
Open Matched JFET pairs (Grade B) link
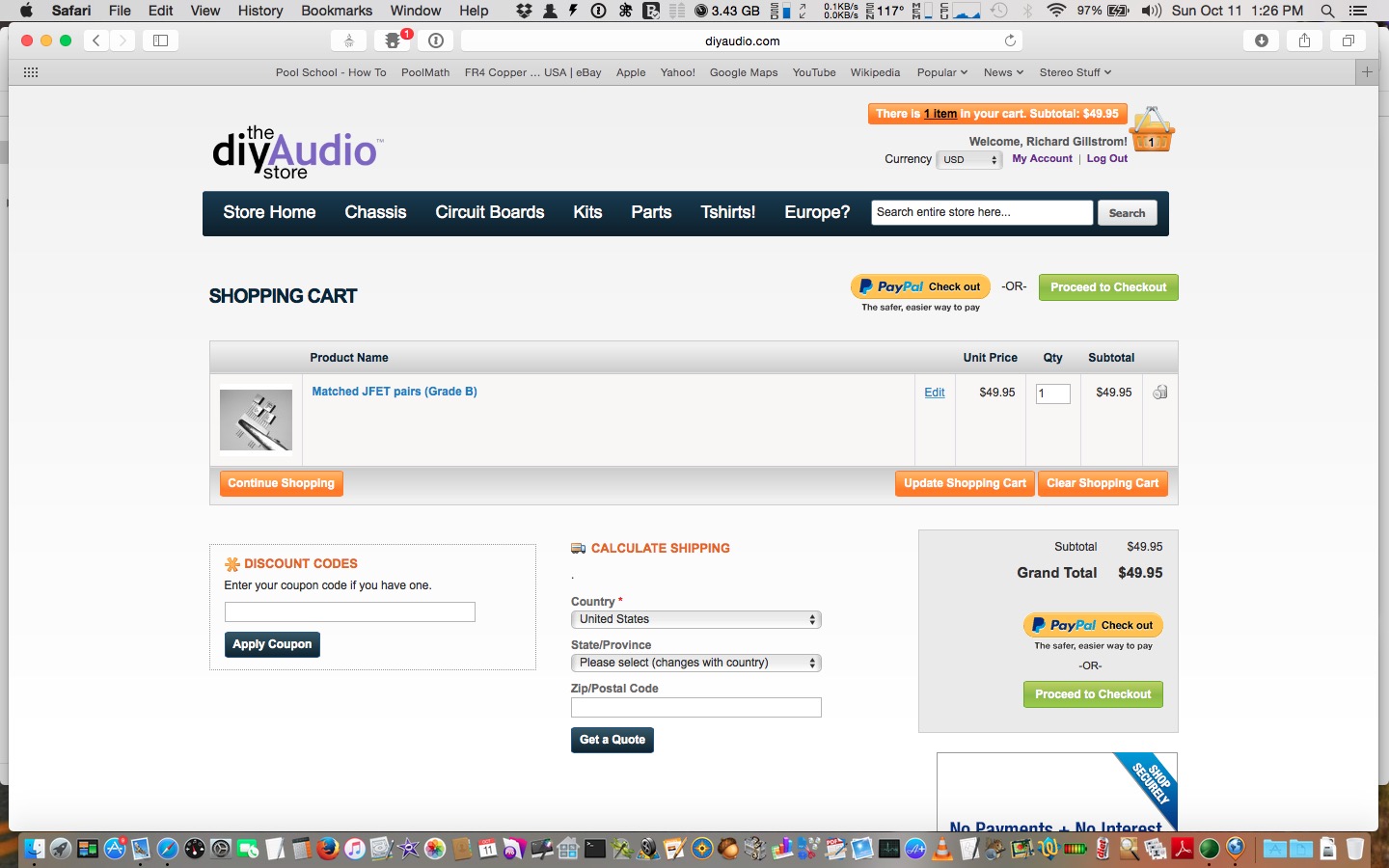click(x=395, y=392)
